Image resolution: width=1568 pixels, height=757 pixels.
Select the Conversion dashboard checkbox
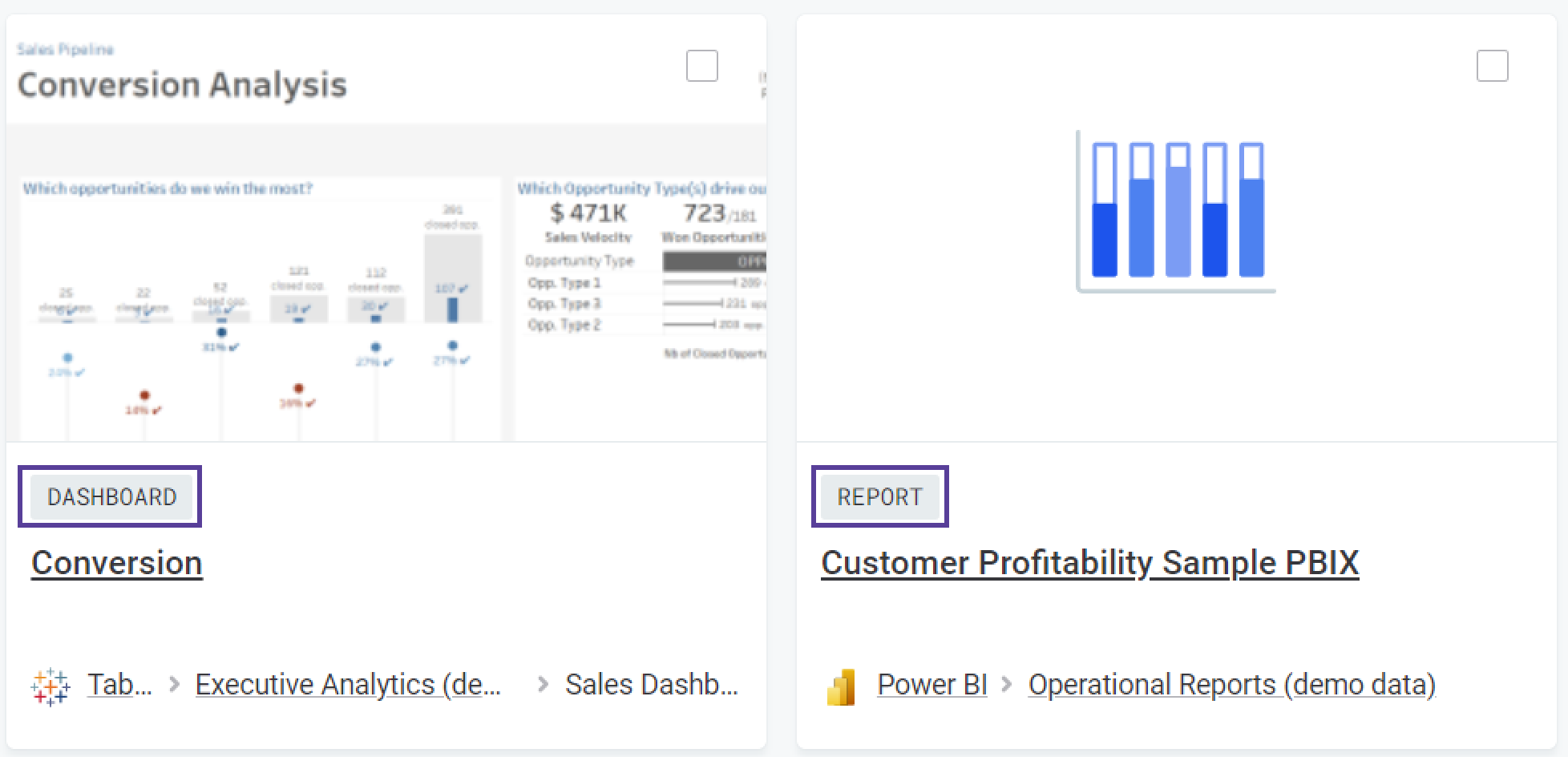click(x=701, y=66)
